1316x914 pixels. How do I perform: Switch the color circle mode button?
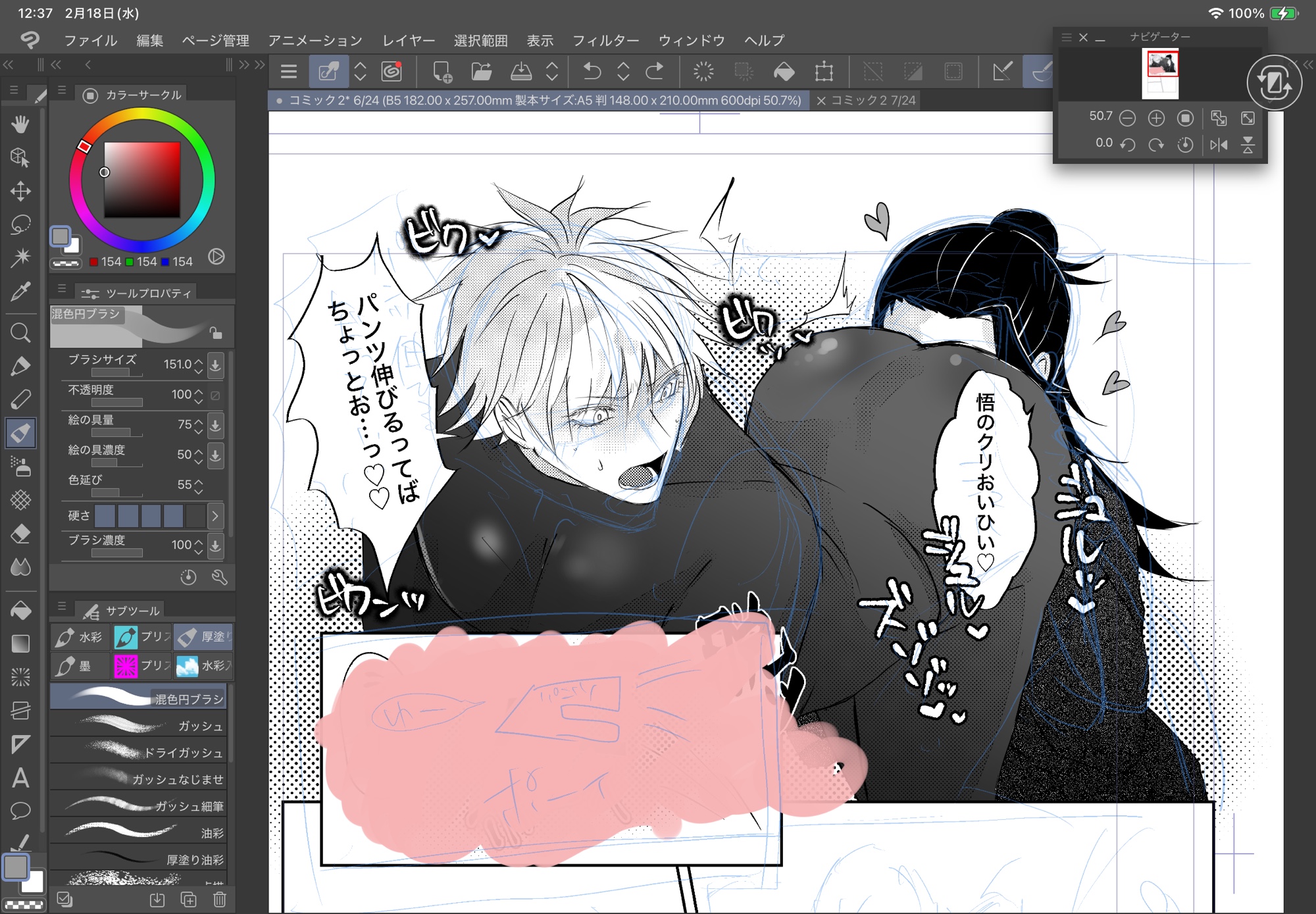[x=216, y=257]
